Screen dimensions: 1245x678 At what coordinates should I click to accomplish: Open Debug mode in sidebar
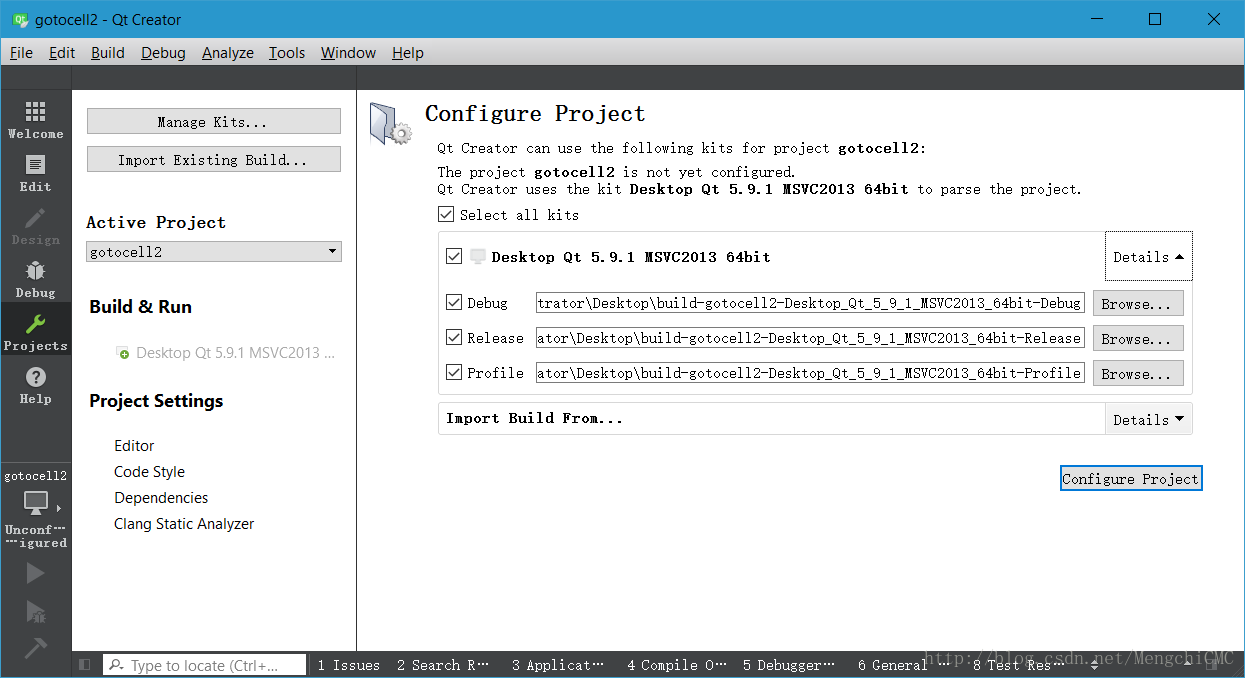pyautogui.click(x=35, y=278)
